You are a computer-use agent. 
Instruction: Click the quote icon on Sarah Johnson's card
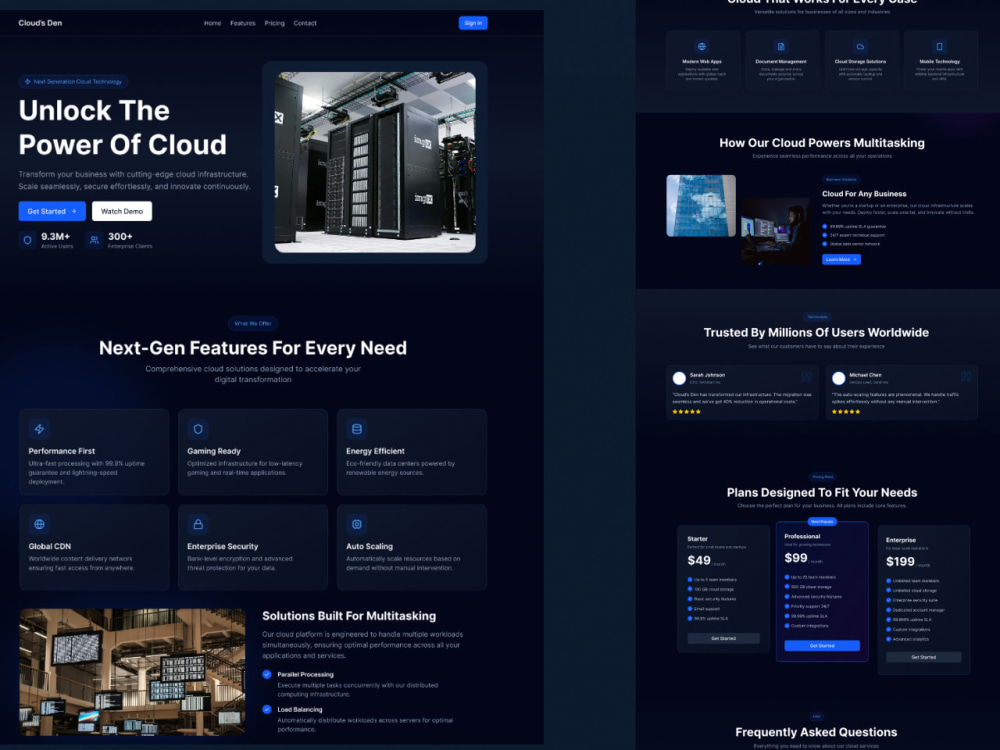tap(807, 377)
